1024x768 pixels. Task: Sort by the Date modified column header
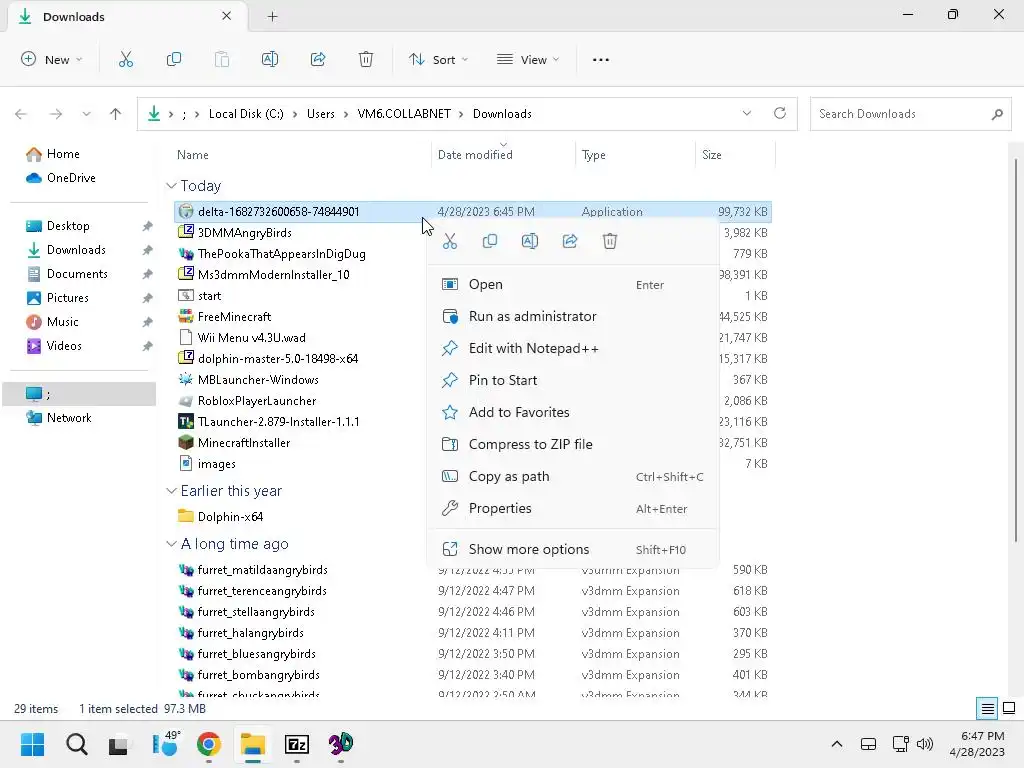[x=475, y=155]
